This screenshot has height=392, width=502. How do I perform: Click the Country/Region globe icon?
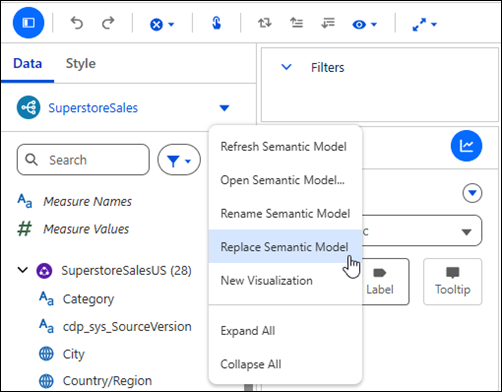click(x=46, y=381)
